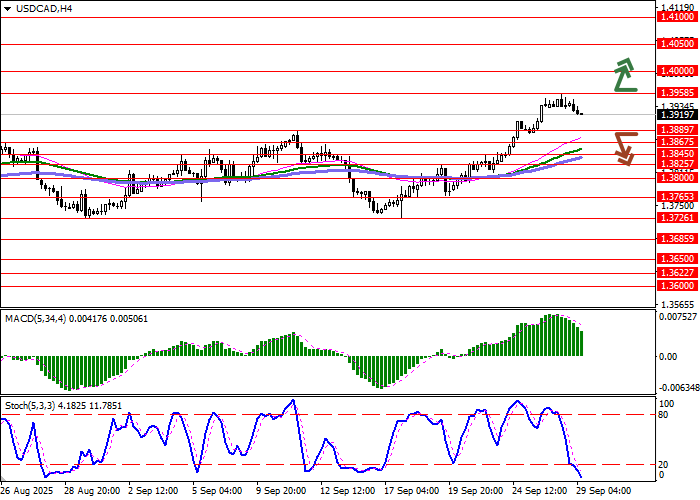This screenshot has height=500, width=700.
Task: Select the 1.38897 support level label
Action: (x=677, y=130)
